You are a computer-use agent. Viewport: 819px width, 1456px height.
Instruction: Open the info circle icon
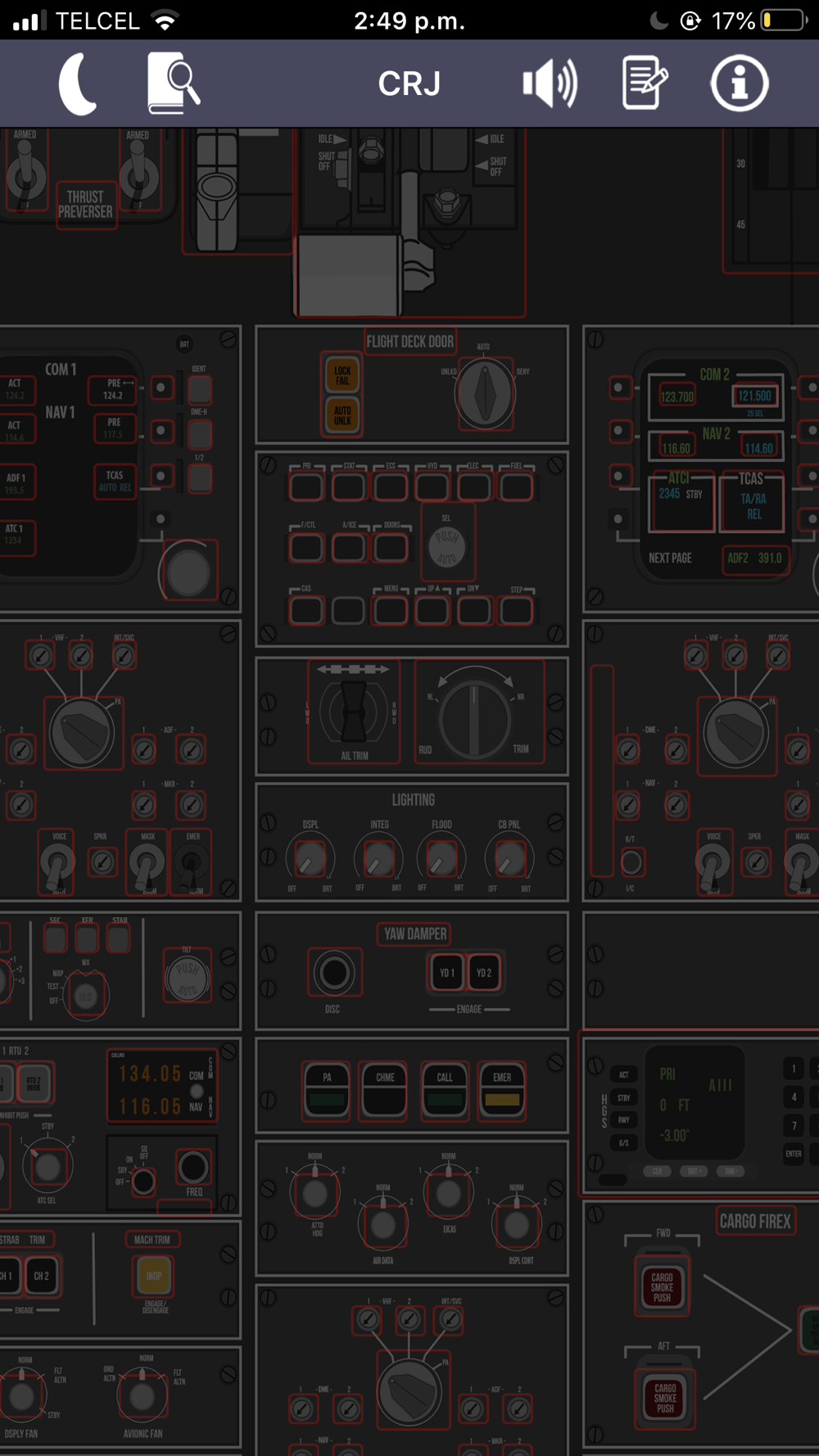(740, 83)
